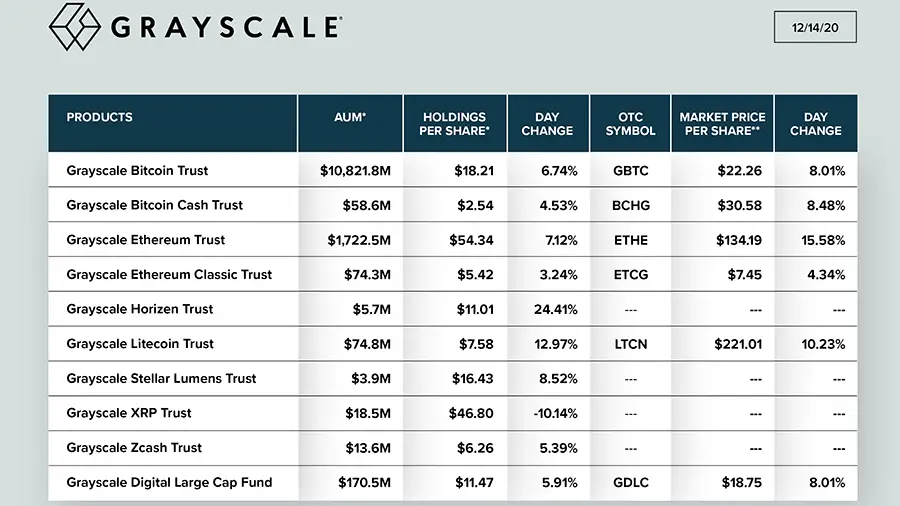Click the Holdings Per Share header
The width and height of the screenshot is (900, 506).
pyautogui.click(x=454, y=124)
